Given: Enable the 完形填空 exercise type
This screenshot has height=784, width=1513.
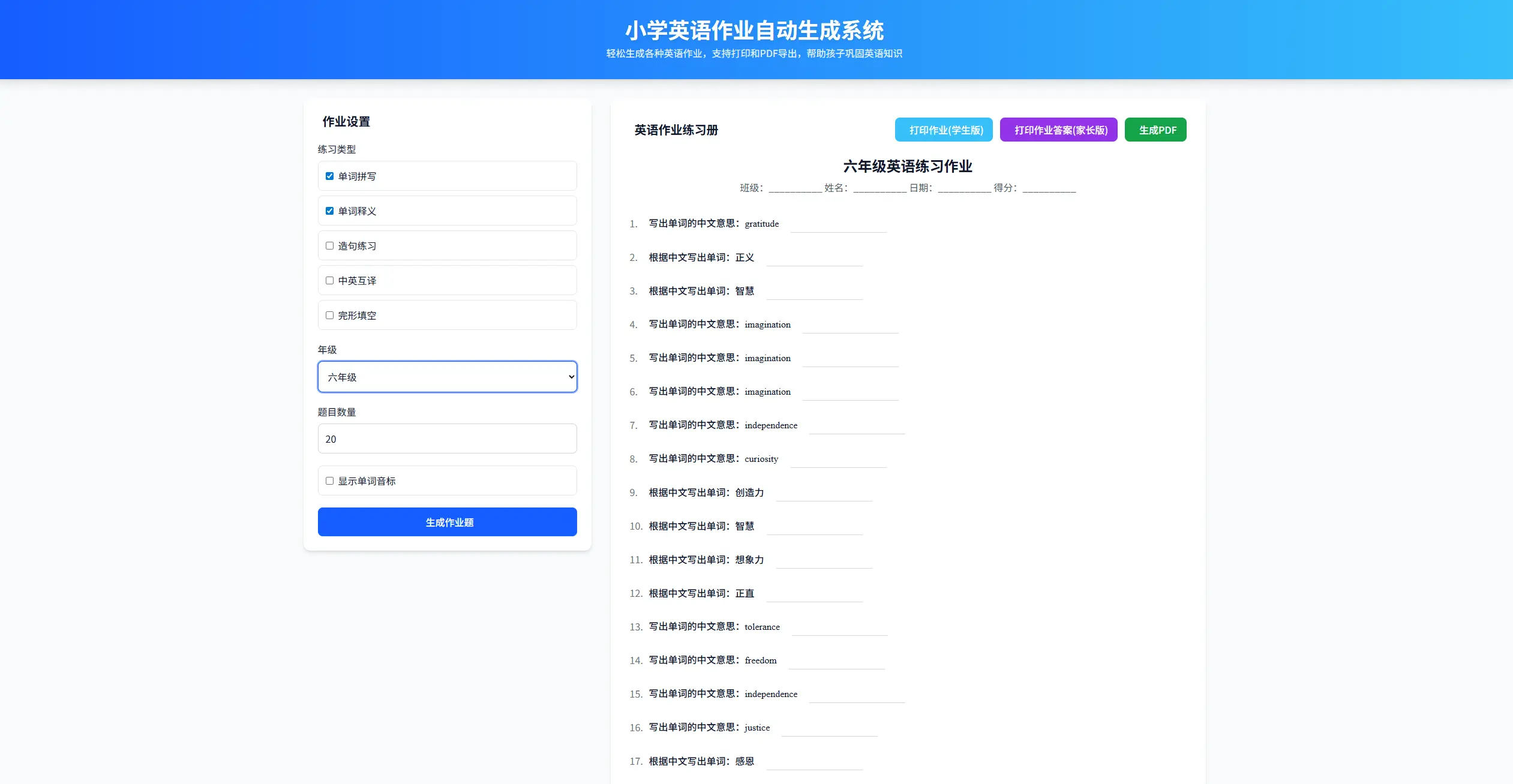Looking at the screenshot, I should [329, 314].
